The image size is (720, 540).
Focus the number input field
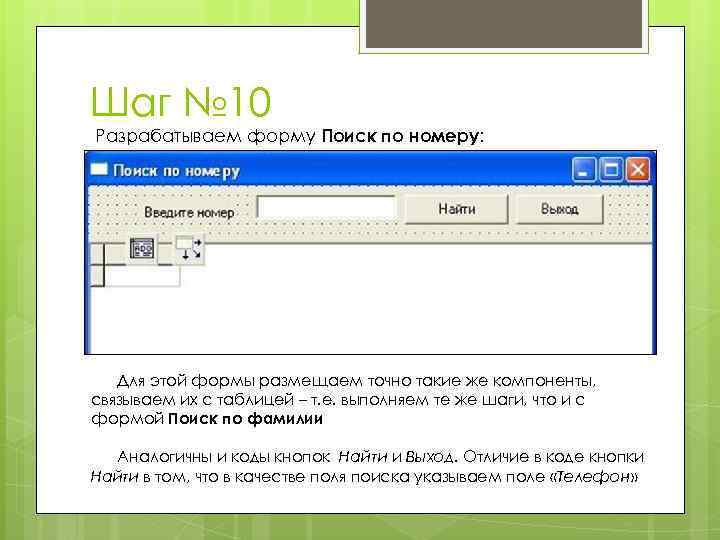pyautogui.click(x=326, y=207)
